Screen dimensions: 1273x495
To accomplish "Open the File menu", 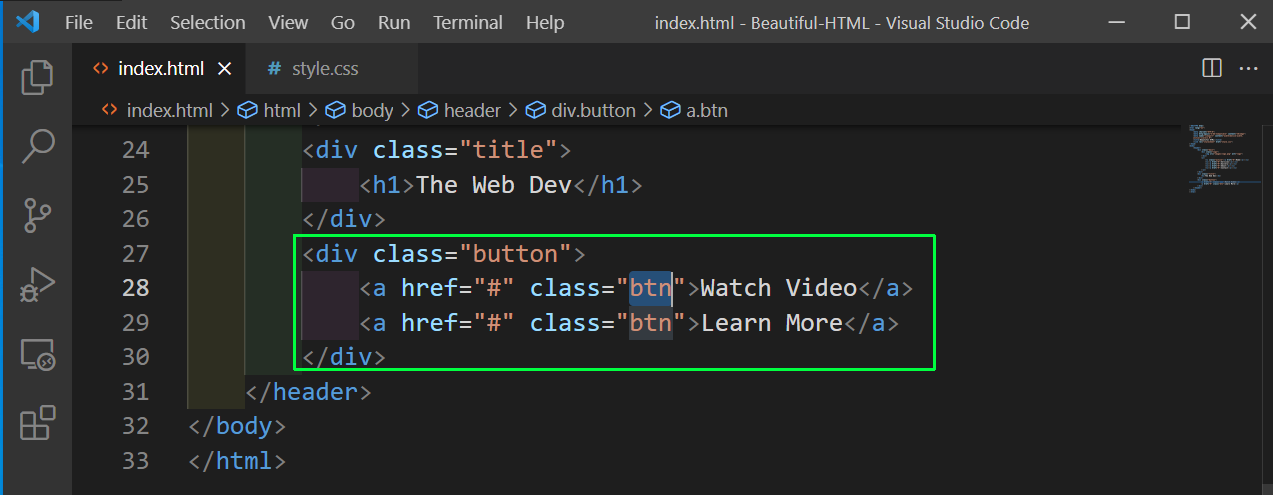I will click(x=79, y=22).
